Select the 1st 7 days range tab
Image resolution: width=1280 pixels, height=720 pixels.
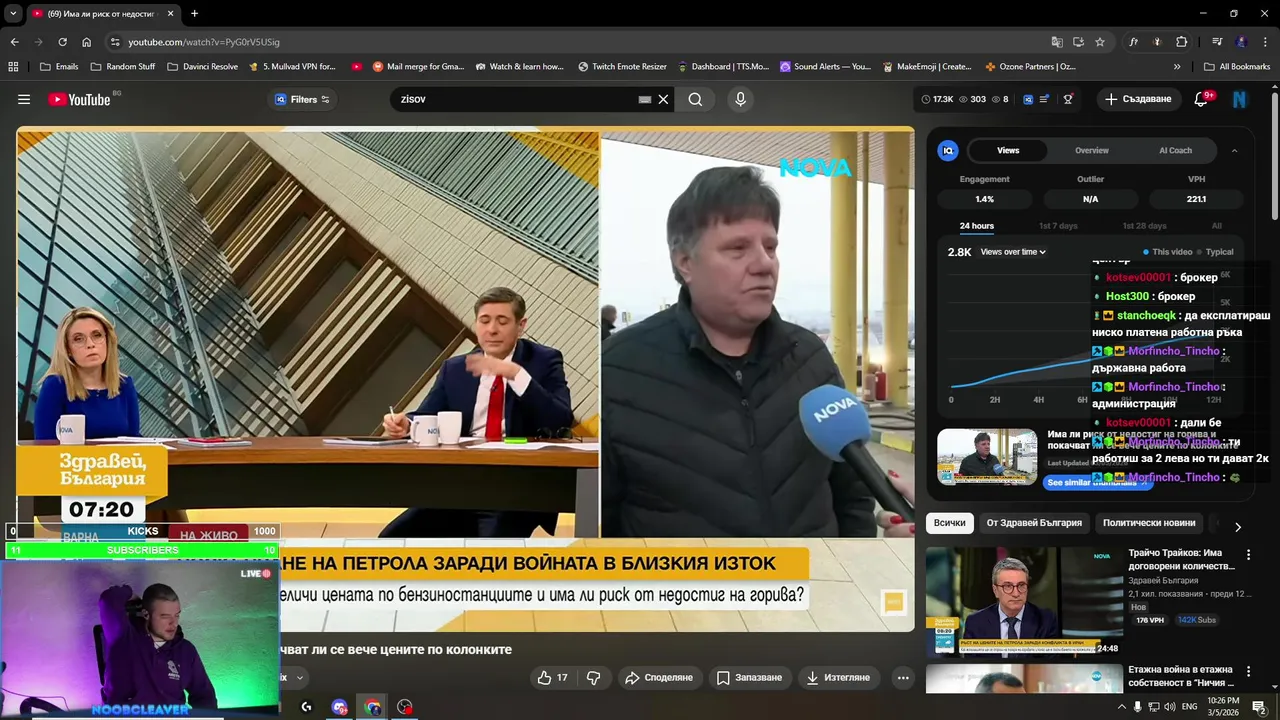tap(1058, 226)
